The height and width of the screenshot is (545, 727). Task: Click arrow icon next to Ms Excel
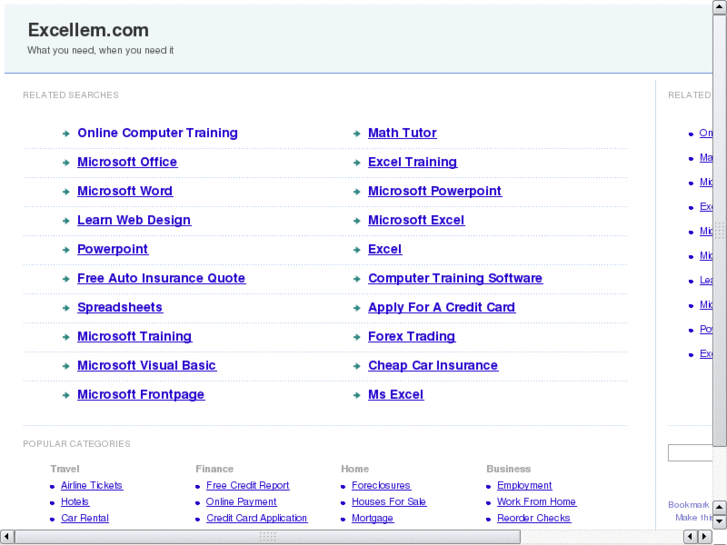tap(357, 395)
